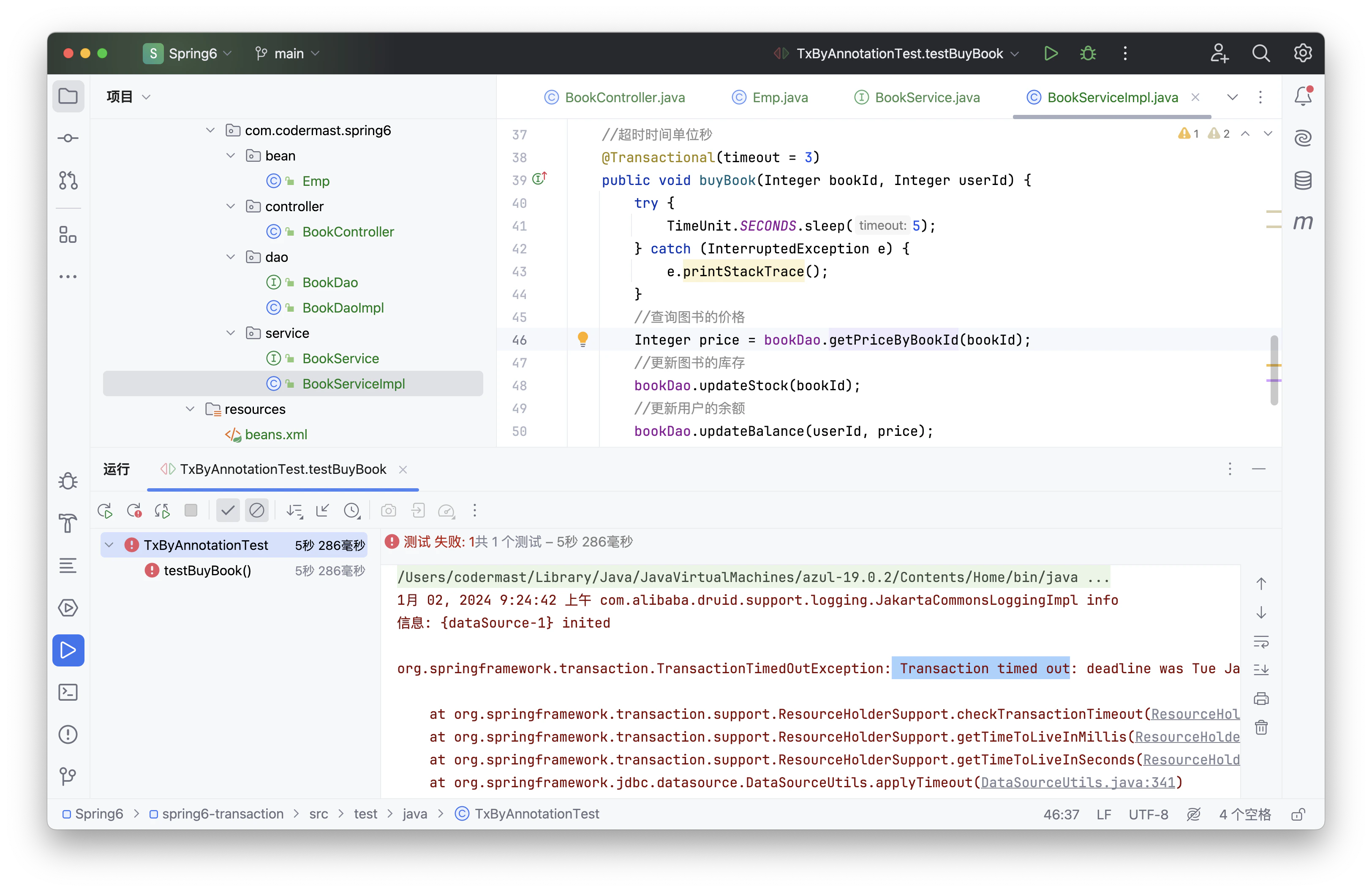Toggle Show Passed tests checkmark button
The width and height of the screenshot is (1372, 892).
click(x=228, y=511)
